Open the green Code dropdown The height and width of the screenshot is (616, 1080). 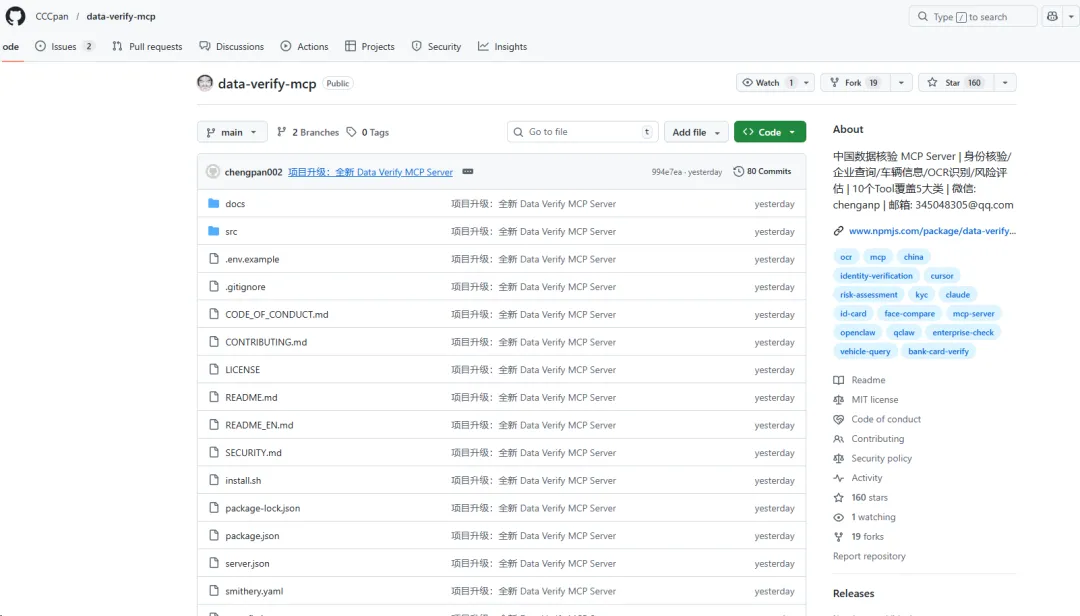pos(769,132)
